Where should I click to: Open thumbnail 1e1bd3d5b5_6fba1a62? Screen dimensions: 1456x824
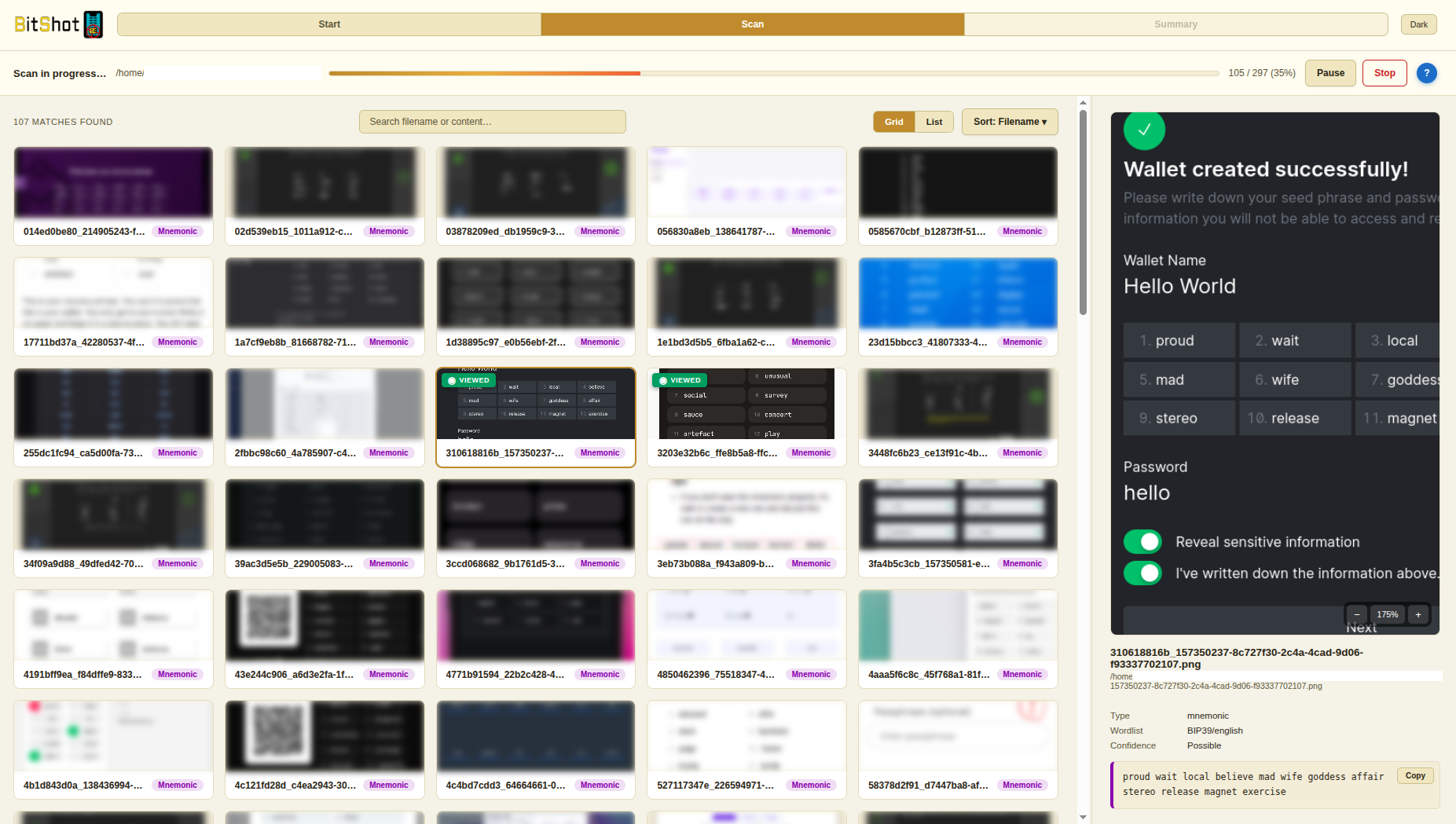click(x=746, y=307)
